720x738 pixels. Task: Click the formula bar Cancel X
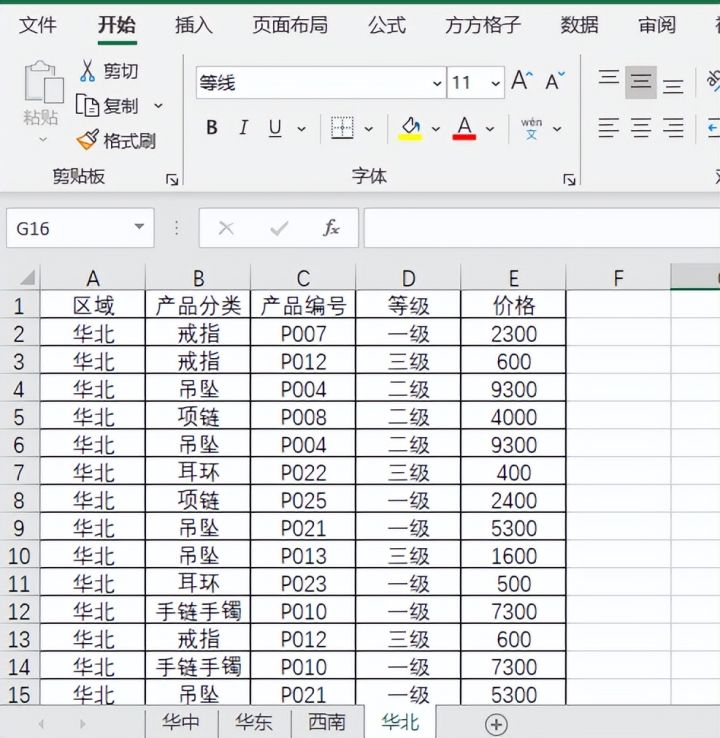226,228
